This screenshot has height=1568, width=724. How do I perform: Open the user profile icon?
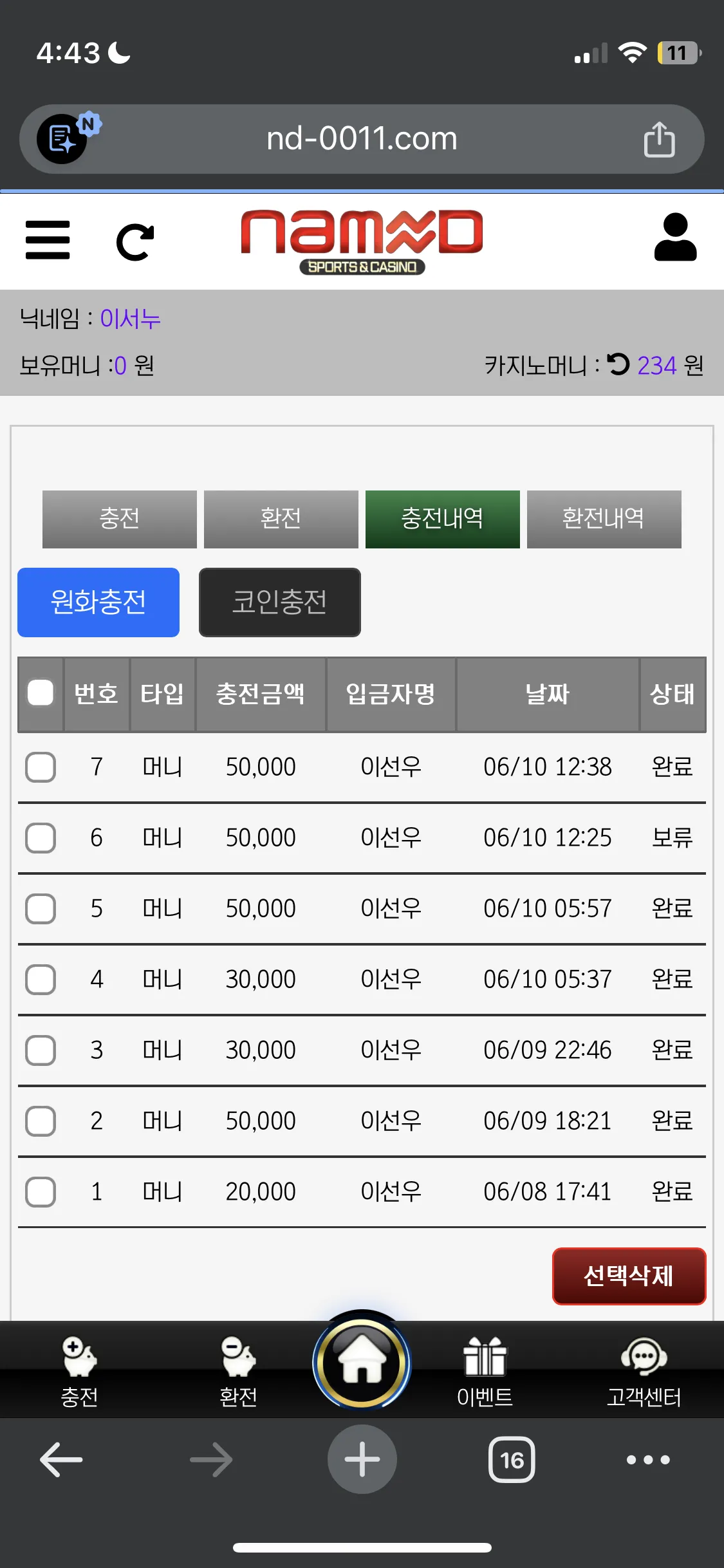(x=676, y=237)
